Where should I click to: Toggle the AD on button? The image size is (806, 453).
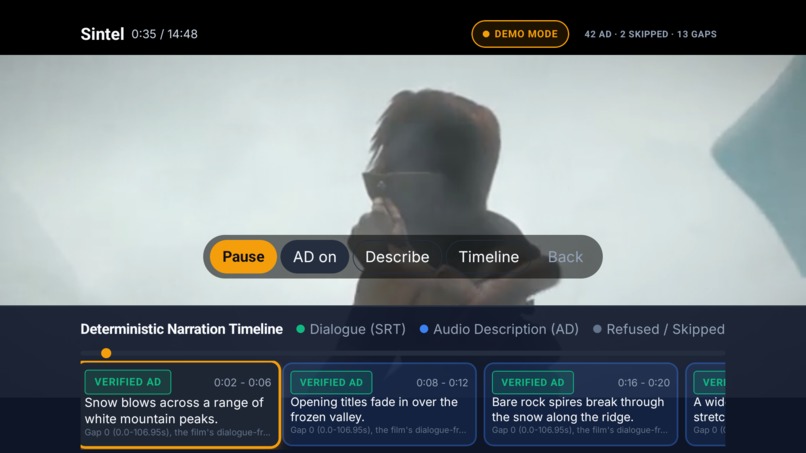(315, 257)
